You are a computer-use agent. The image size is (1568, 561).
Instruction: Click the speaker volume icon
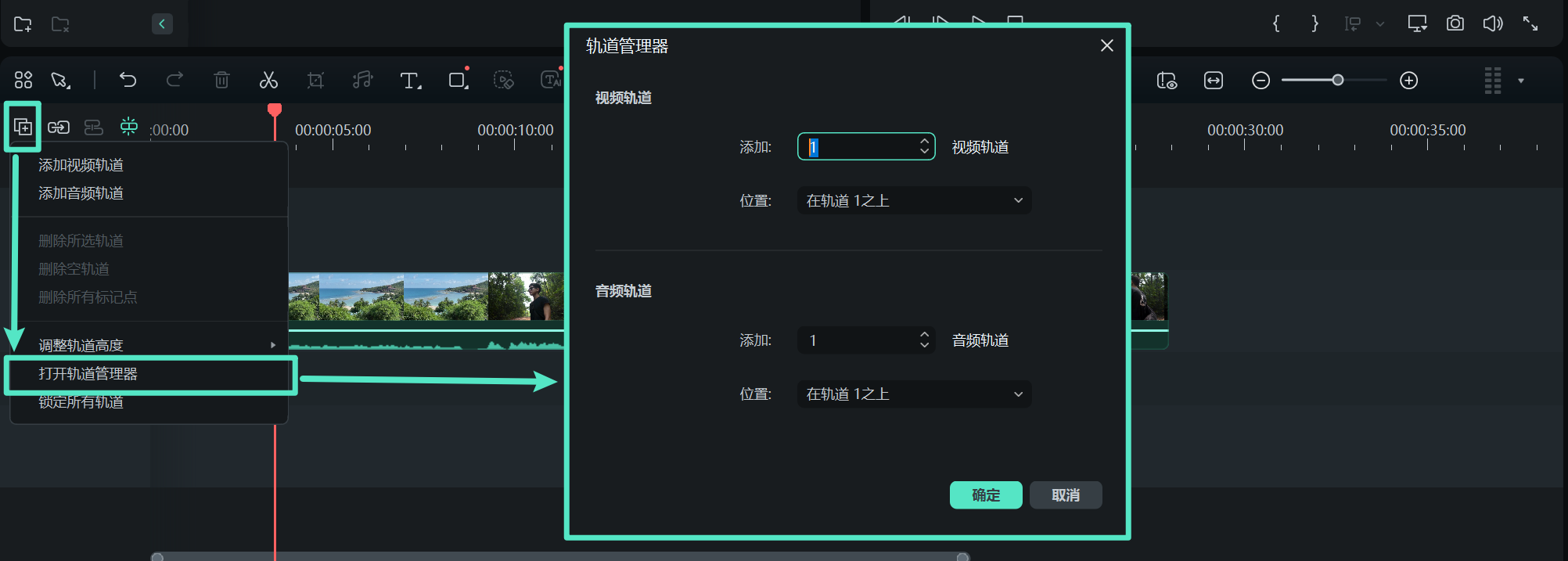pos(1493,23)
